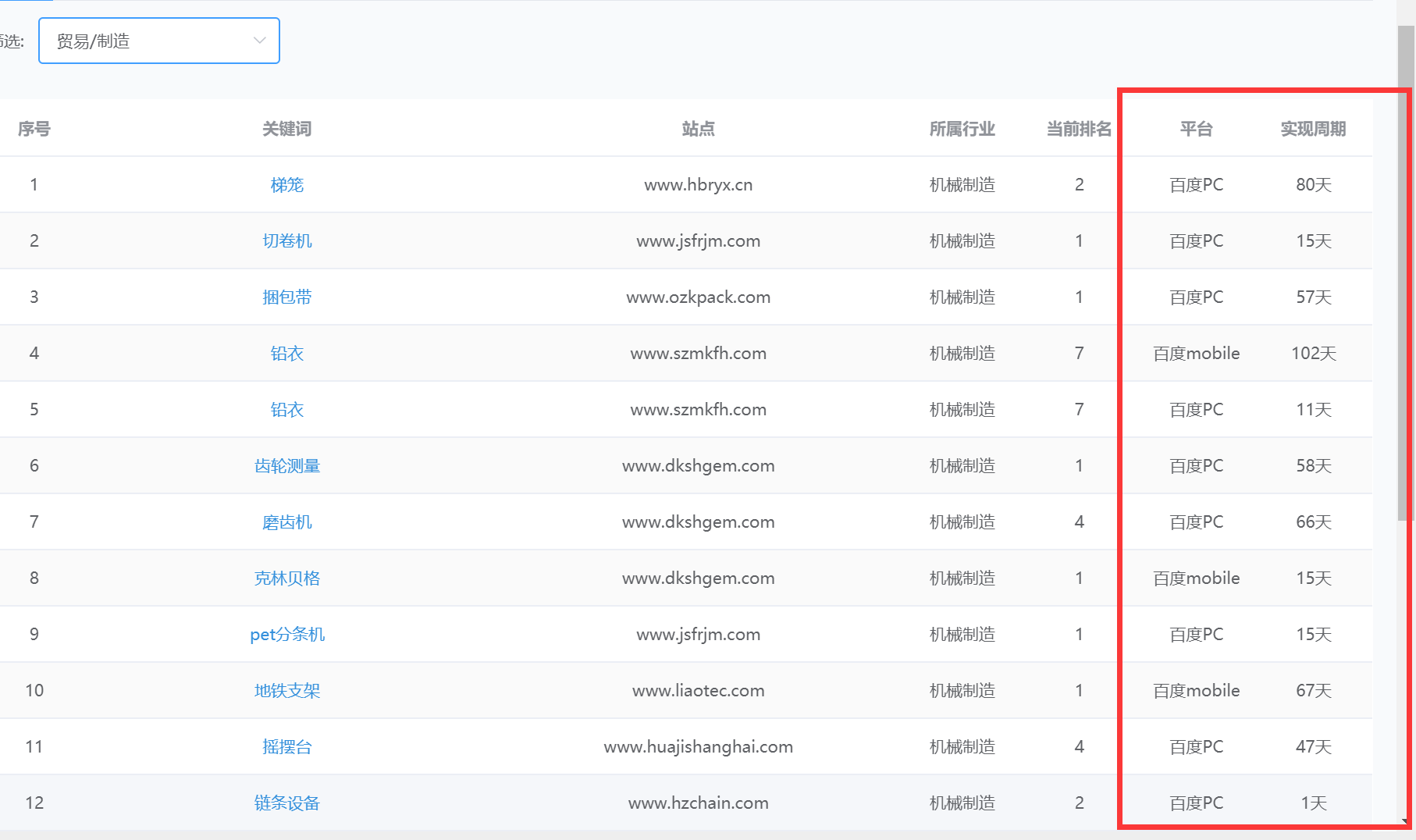Click the 站点 column header
The width and height of the screenshot is (1416, 840).
(x=698, y=129)
